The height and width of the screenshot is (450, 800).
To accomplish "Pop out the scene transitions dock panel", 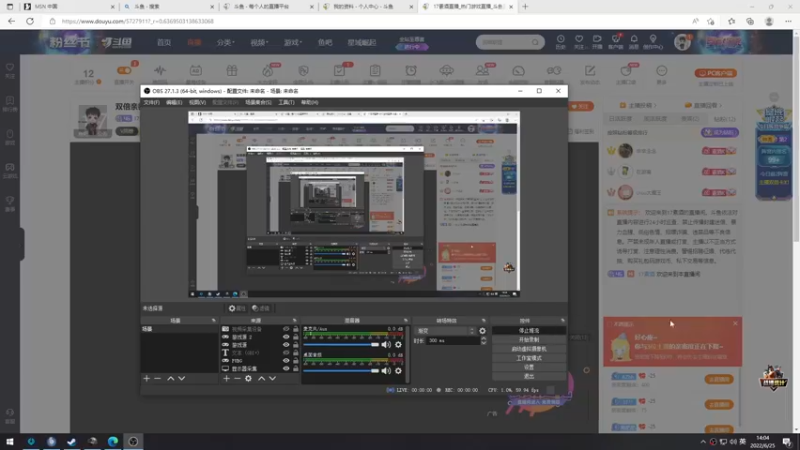I will [x=484, y=320].
